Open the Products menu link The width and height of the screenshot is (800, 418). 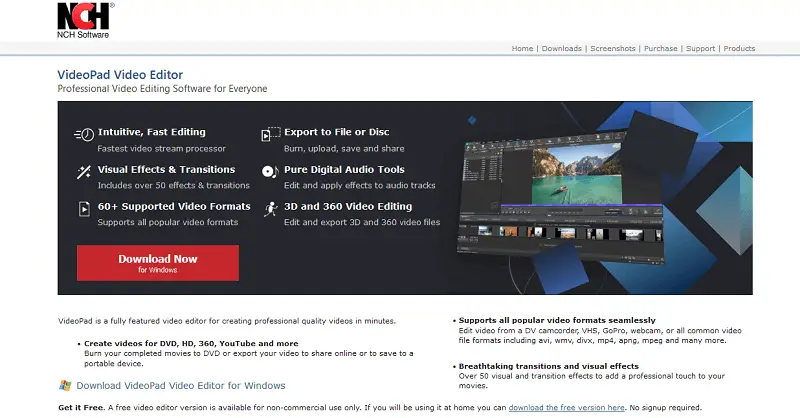739,48
